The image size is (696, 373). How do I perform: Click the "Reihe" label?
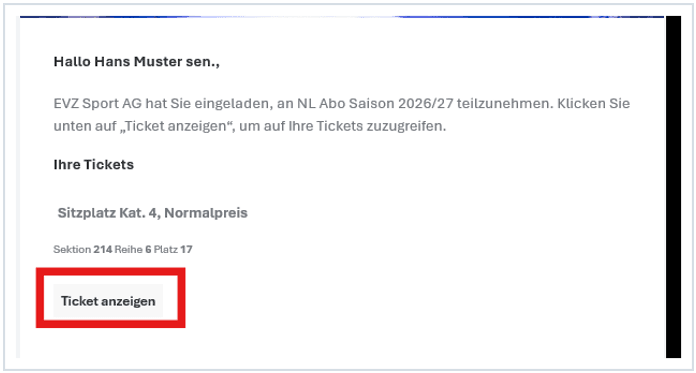[x=129, y=250]
